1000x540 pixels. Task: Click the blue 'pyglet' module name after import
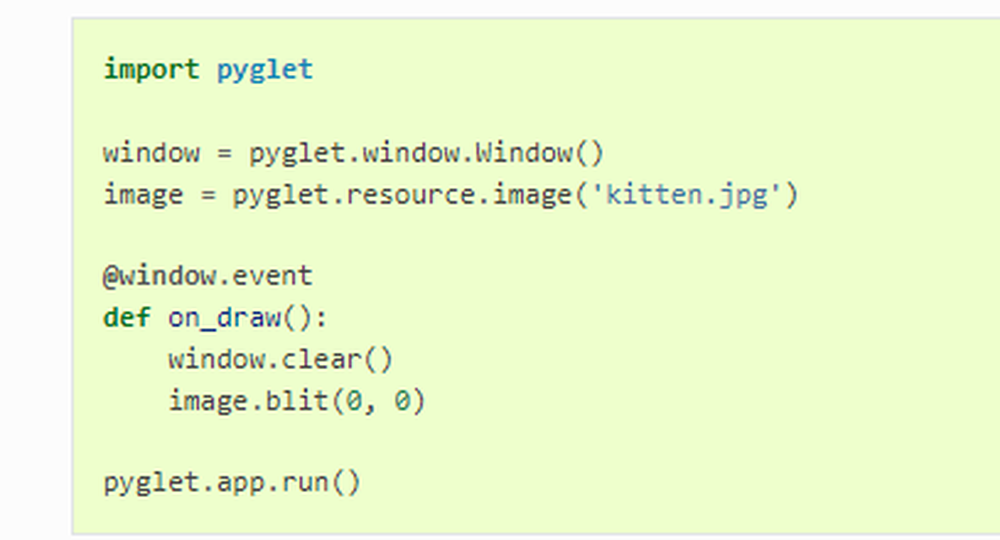pyautogui.click(x=265, y=70)
